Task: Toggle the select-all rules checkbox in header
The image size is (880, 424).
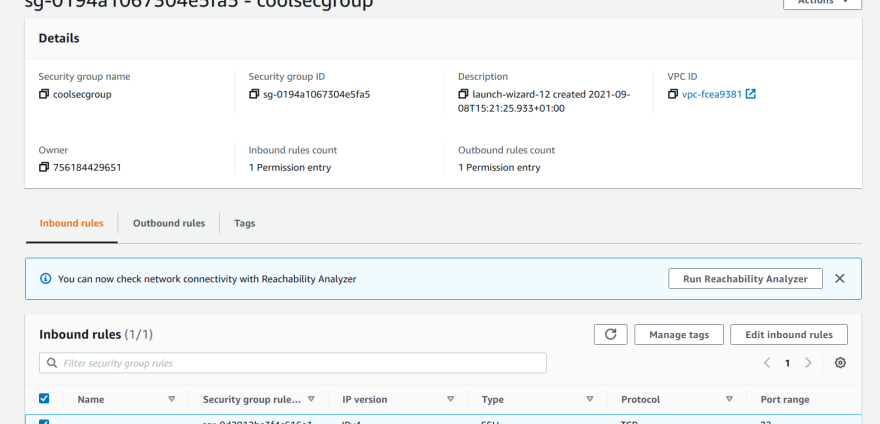Action: pos(44,399)
